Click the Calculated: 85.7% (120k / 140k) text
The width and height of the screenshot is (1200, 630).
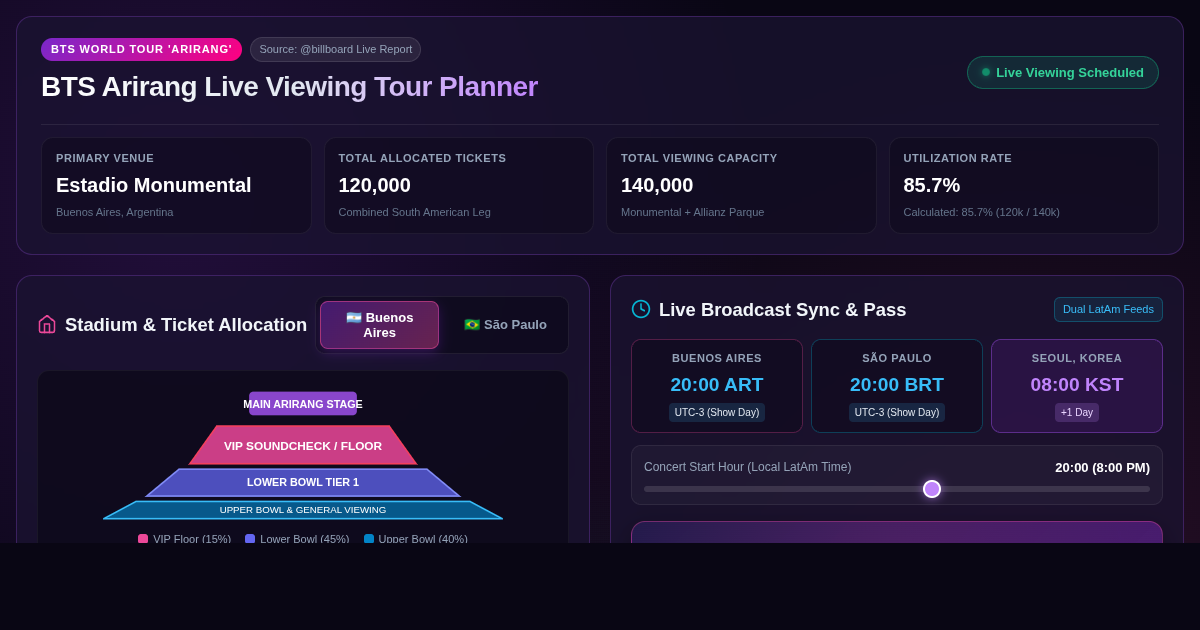[x=982, y=212]
